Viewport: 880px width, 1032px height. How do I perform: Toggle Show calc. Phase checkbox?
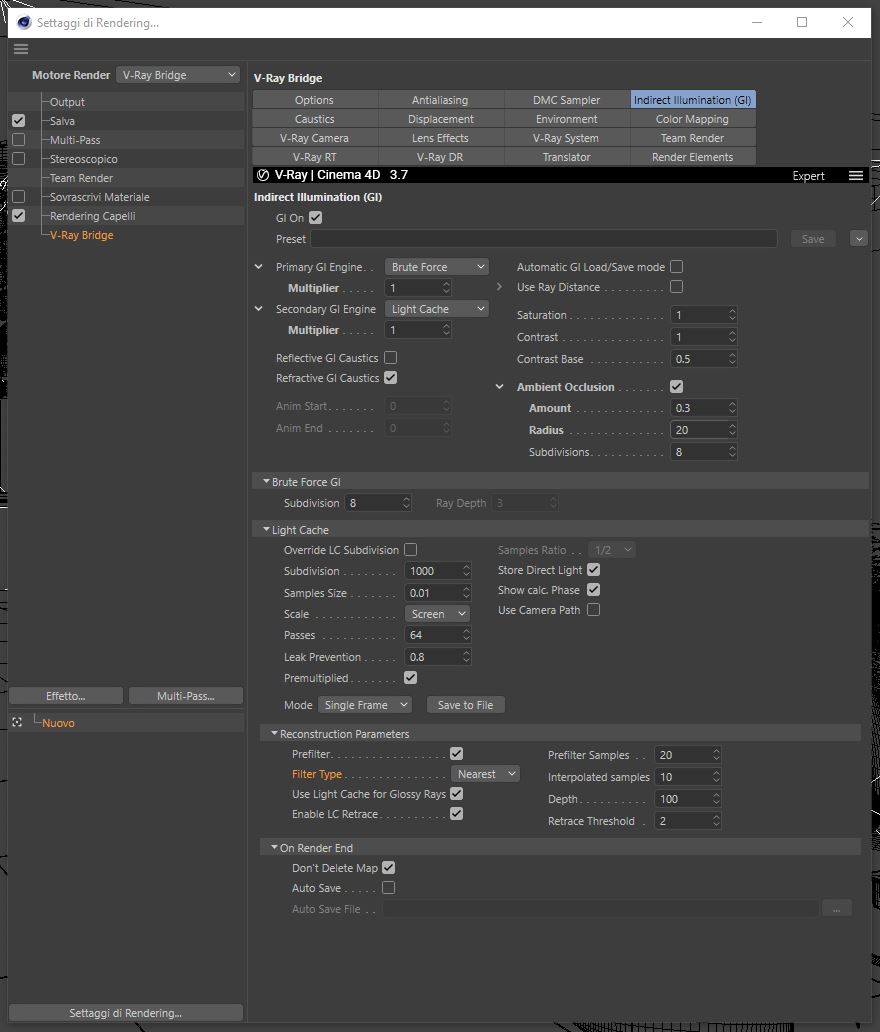coord(593,590)
